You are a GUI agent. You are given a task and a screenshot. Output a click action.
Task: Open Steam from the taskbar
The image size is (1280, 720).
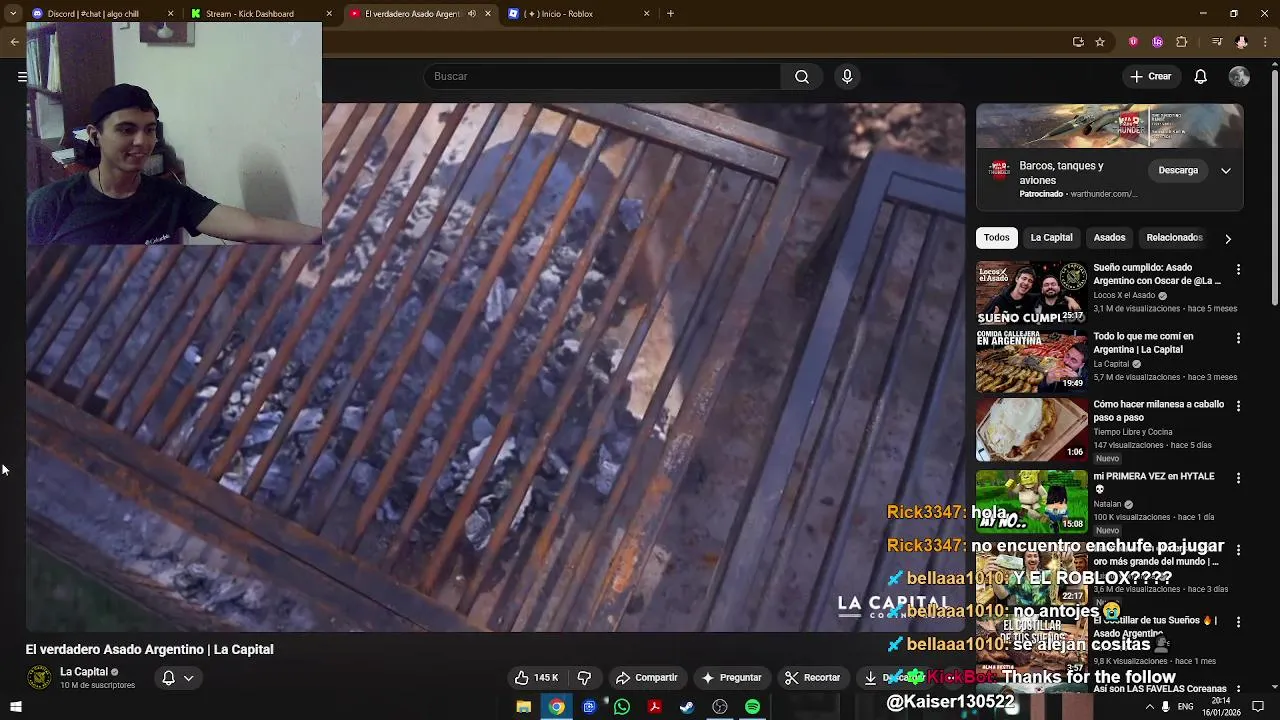coord(687,707)
